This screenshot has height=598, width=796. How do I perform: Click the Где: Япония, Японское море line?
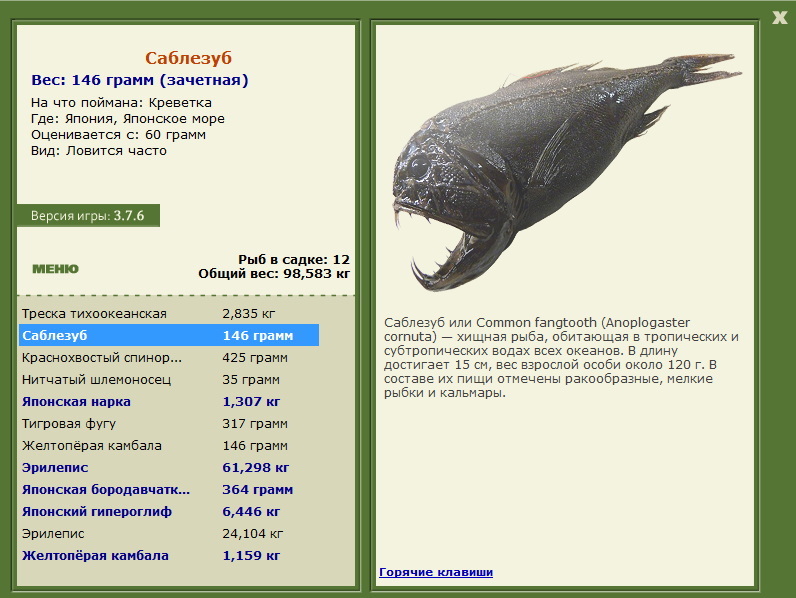(x=128, y=119)
